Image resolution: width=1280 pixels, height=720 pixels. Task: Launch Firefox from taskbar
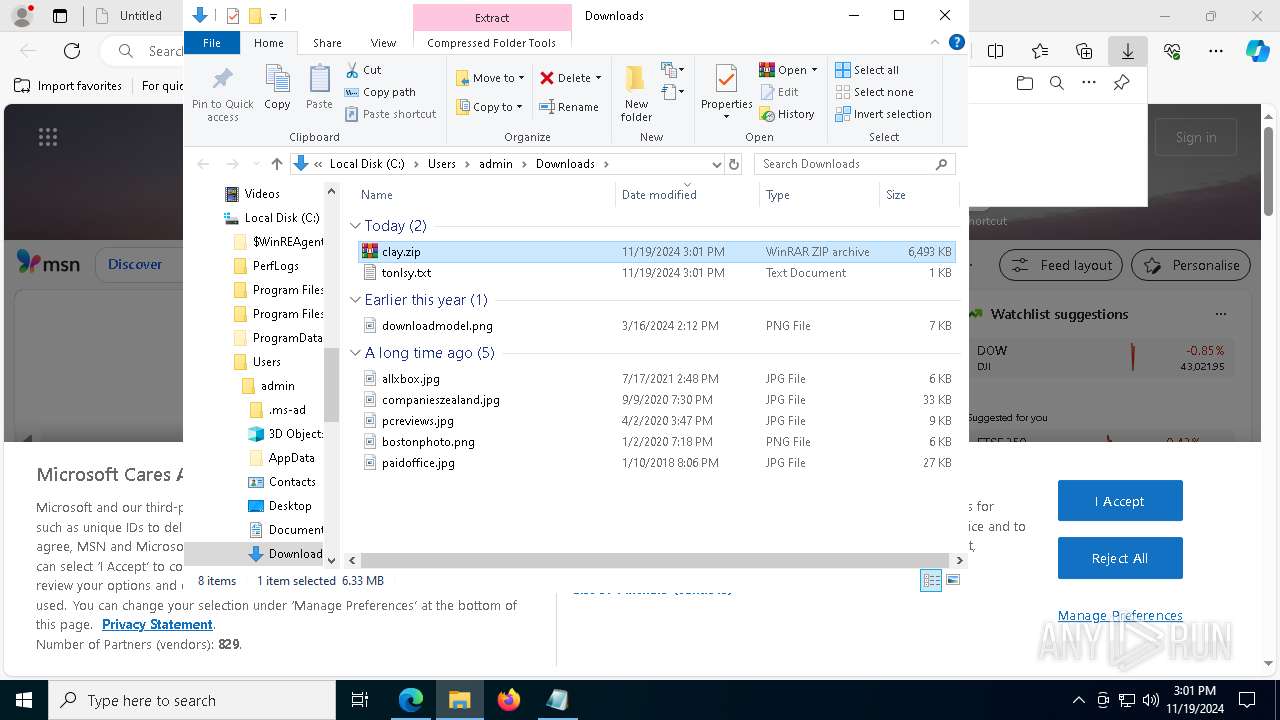tap(509, 700)
